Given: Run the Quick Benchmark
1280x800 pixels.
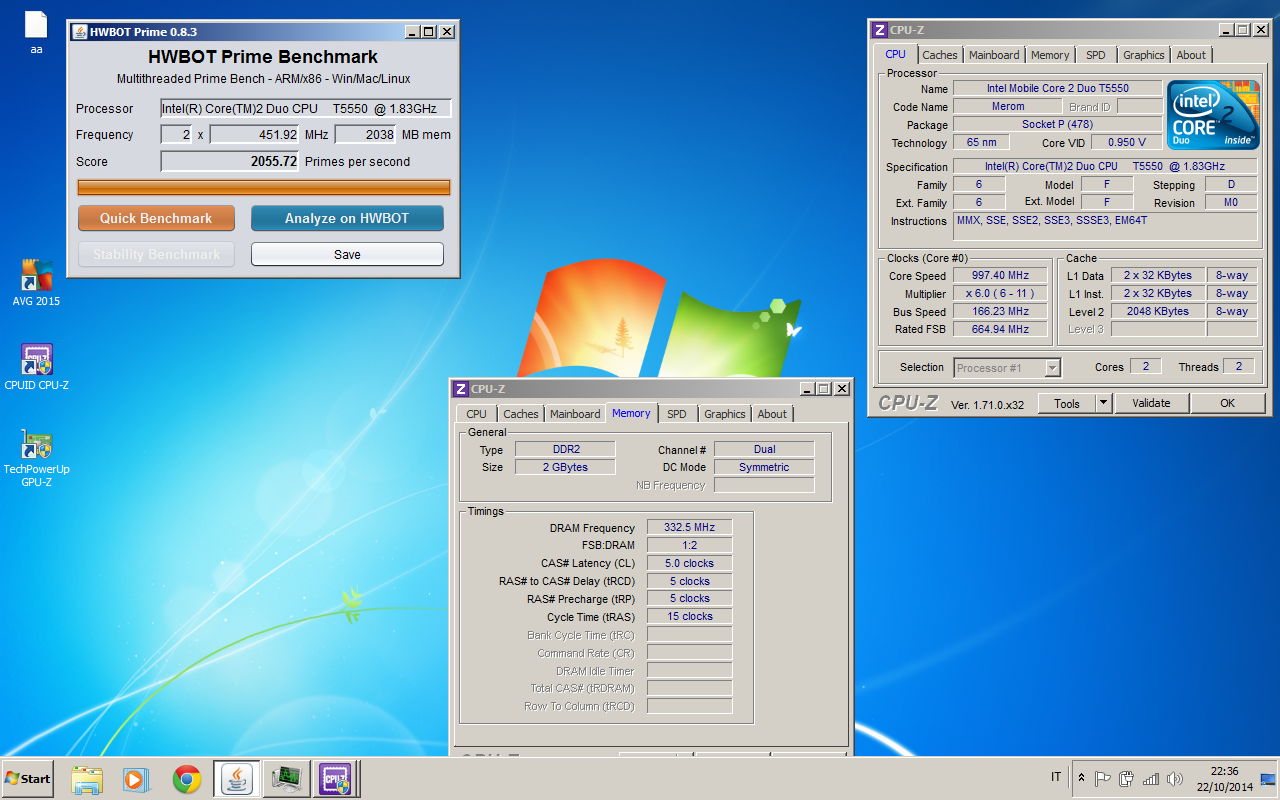Looking at the screenshot, I should [156, 218].
